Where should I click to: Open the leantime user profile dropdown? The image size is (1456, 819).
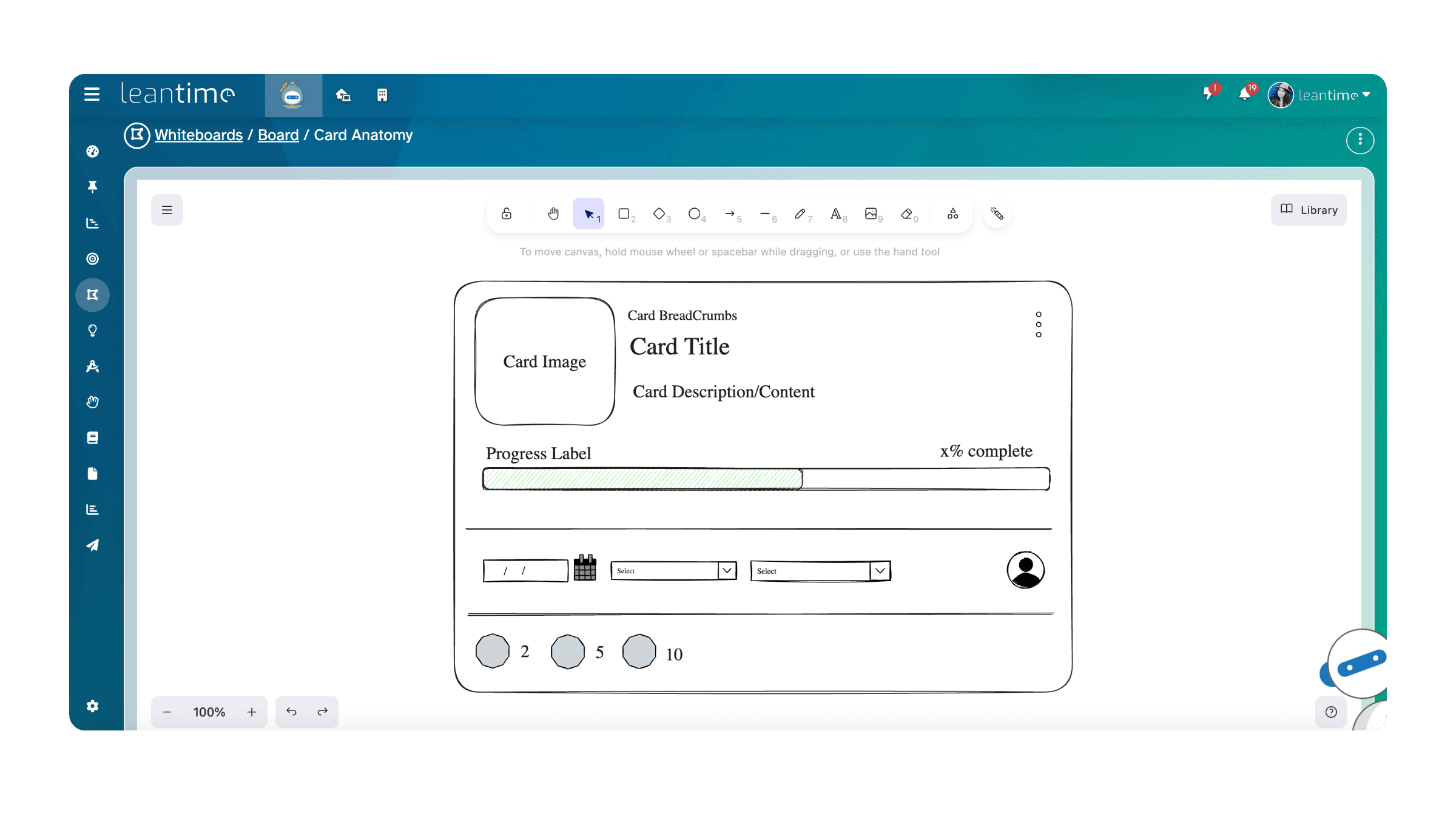click(x=1320, y=95)
